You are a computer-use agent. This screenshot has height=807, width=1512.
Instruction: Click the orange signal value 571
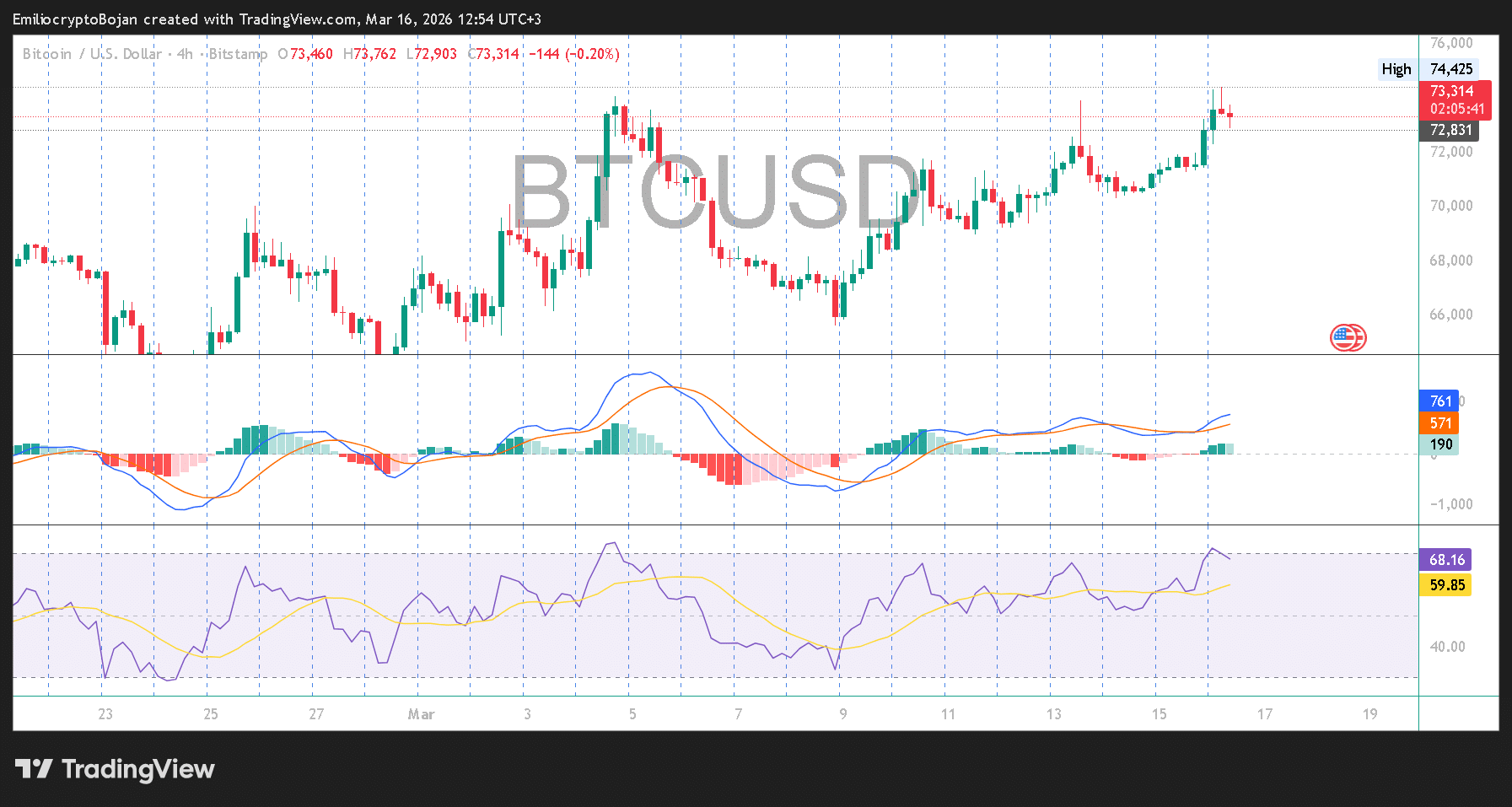click(x=1440, y=423)
